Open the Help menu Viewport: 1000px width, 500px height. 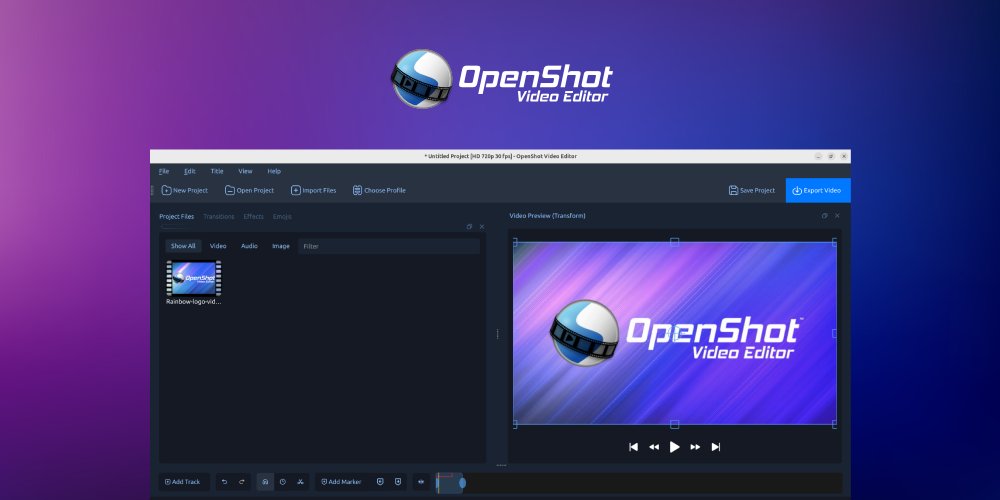pyautogui.click(x=274, y=171)
